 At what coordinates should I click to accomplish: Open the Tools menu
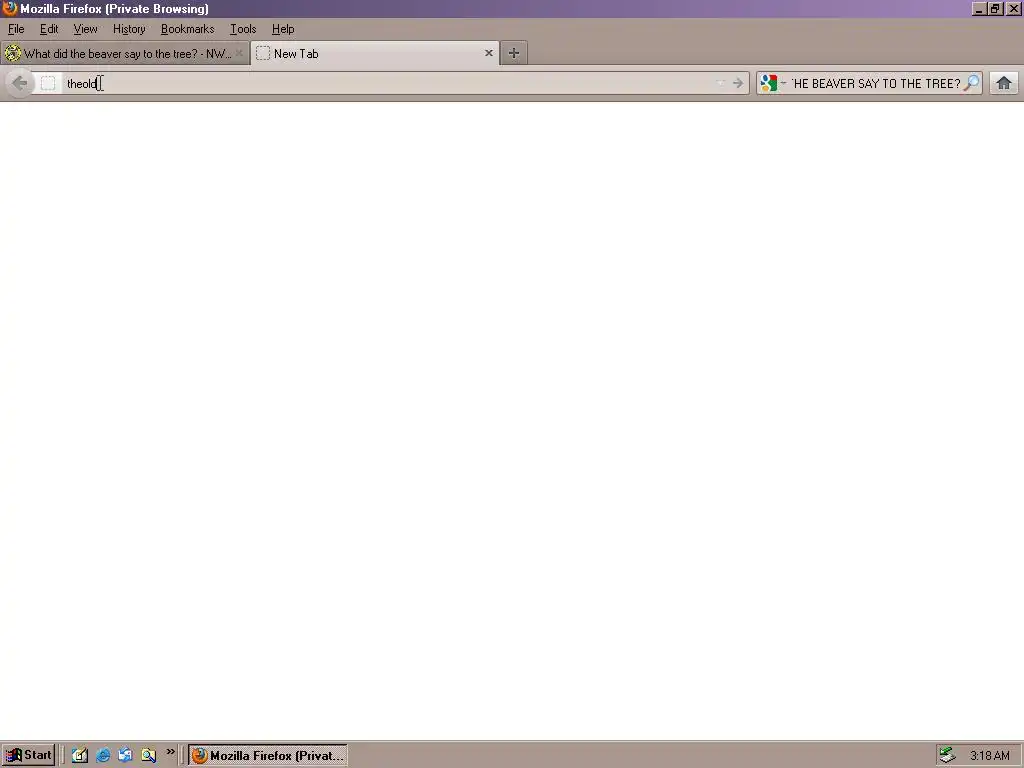click(x=243, y=29)
